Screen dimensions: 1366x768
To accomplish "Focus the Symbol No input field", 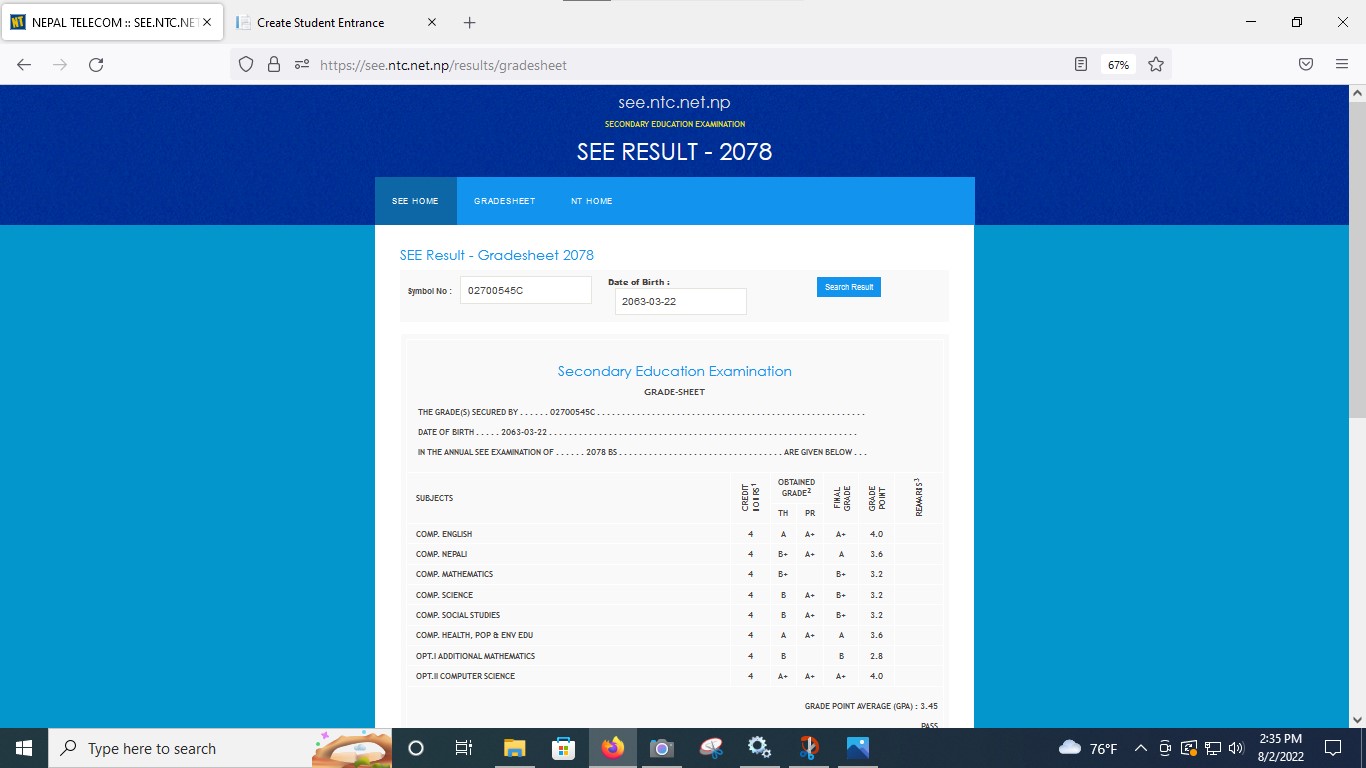I will click(x=525, y=291).
